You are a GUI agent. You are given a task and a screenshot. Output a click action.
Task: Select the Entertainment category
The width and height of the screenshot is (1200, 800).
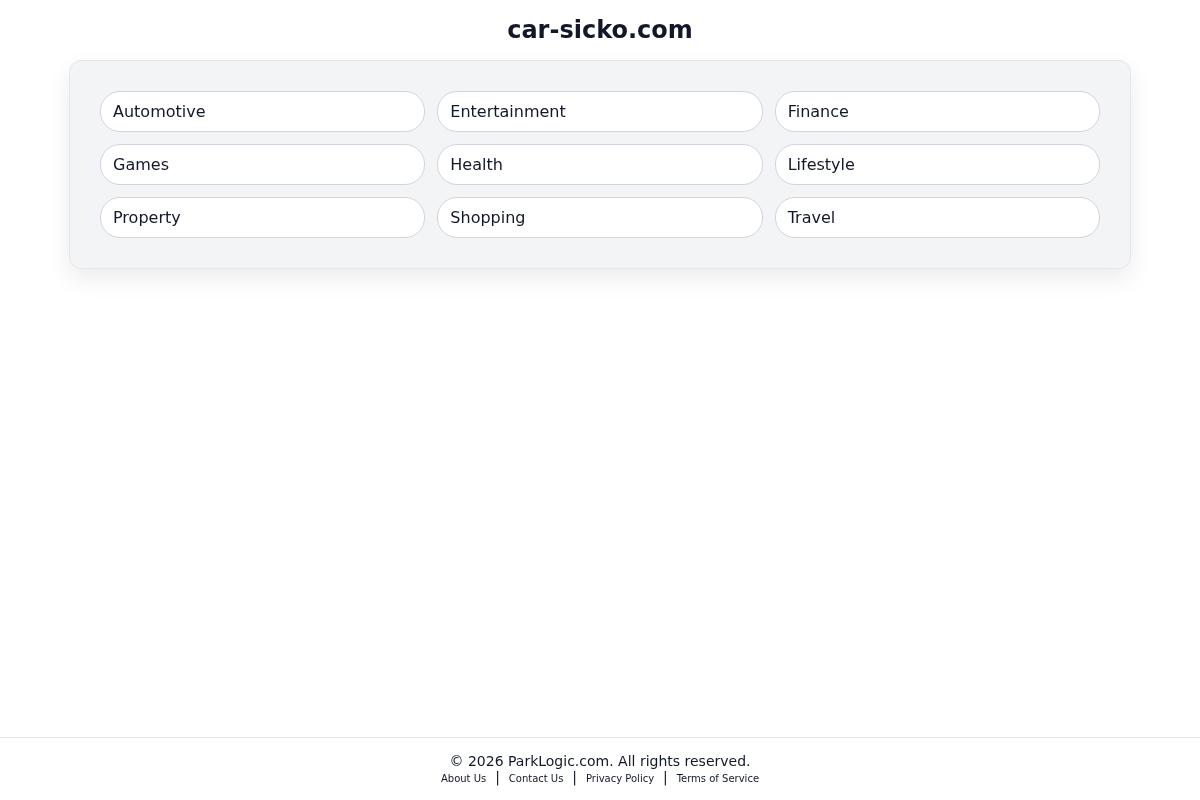(600, 111)
